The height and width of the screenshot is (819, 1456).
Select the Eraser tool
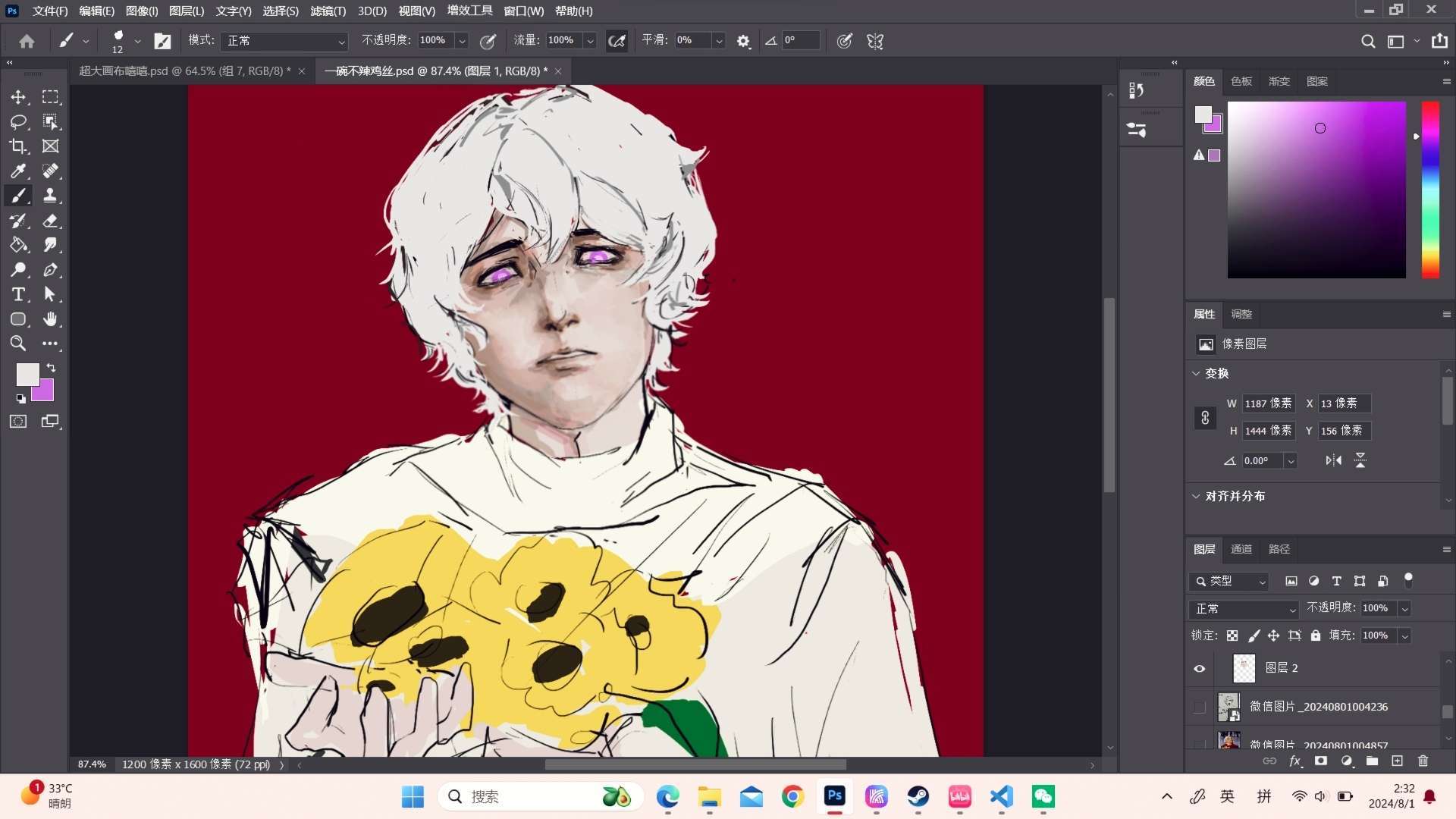click(x=50, y=221)
